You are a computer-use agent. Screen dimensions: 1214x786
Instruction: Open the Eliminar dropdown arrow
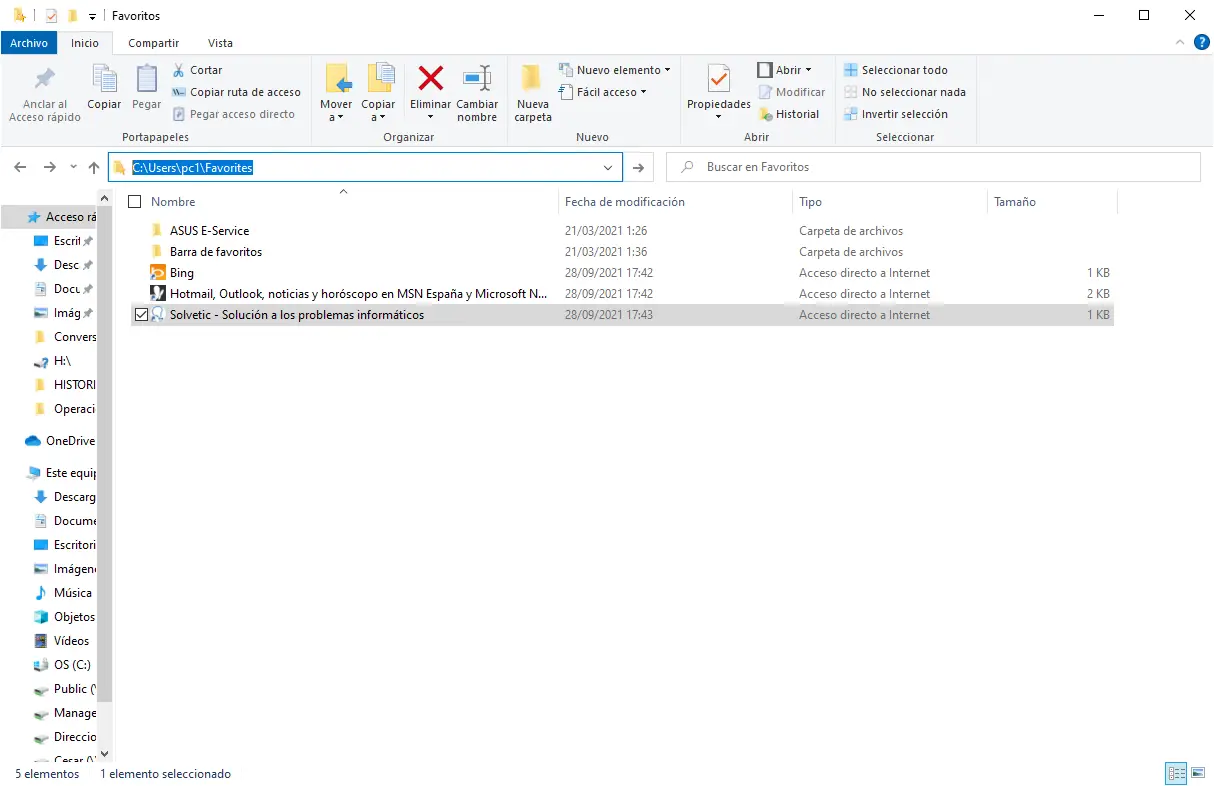(431, 117)
